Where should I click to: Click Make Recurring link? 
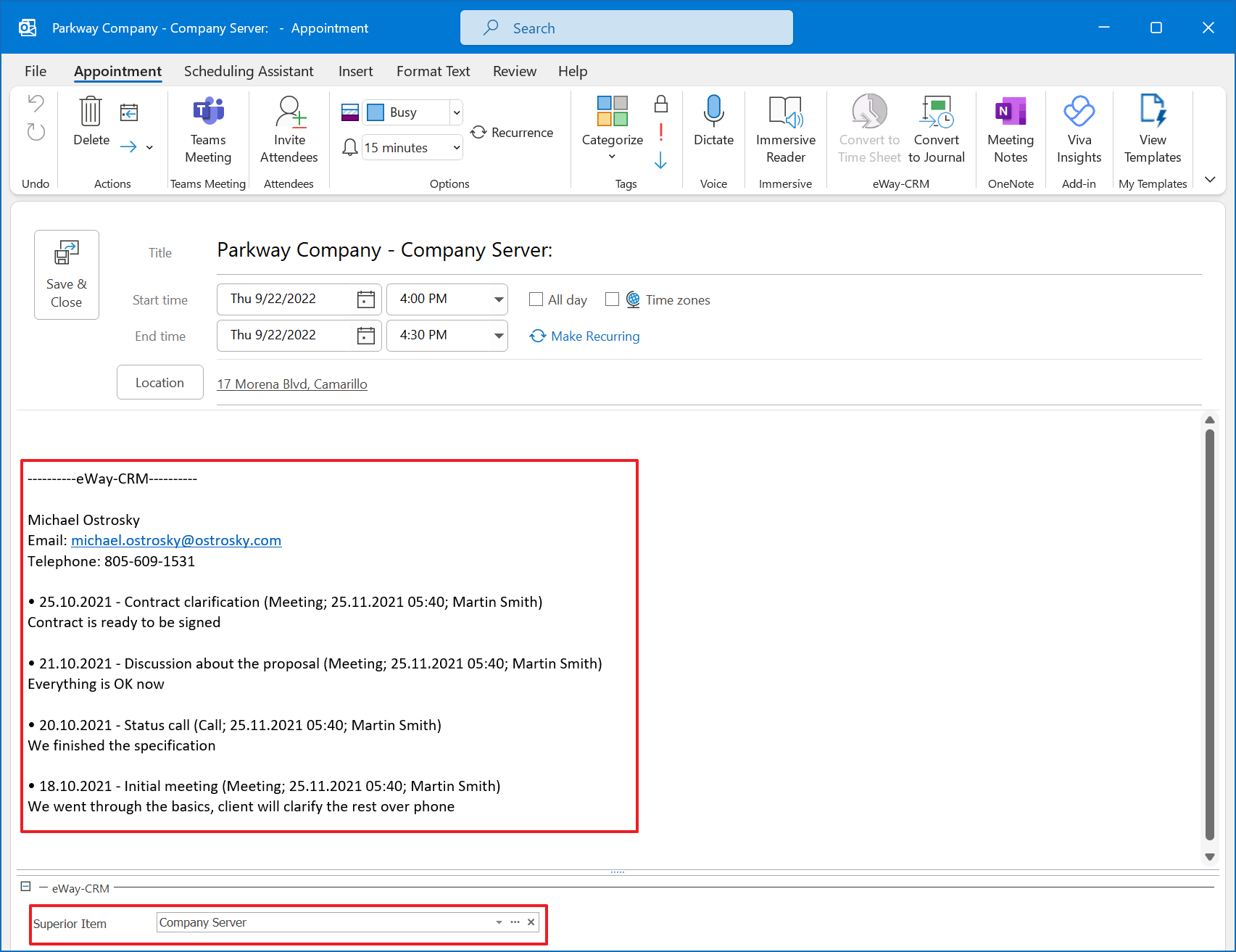[x=585, y=336]
